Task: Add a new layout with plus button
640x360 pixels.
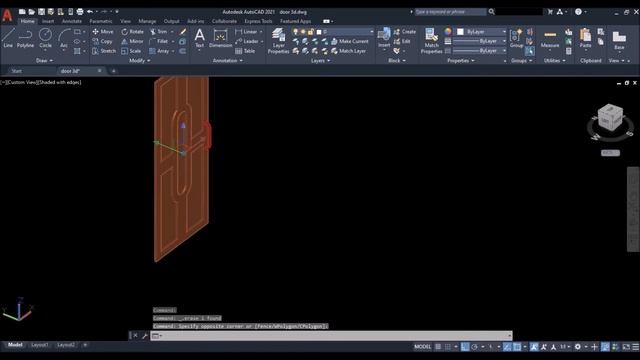Action: (85, 345)
